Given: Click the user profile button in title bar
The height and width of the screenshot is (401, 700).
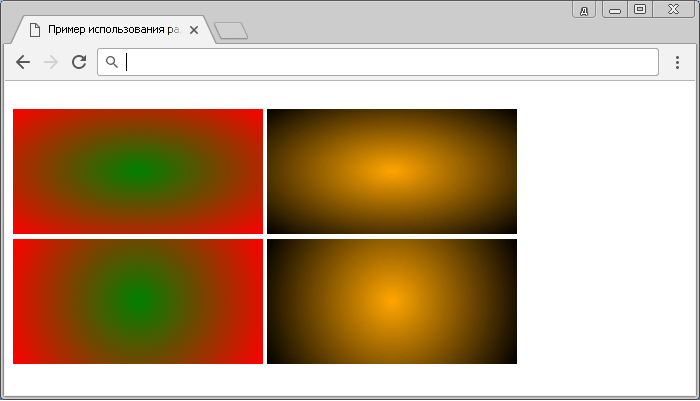Looking at the screenshot, I should coord(584,10).
